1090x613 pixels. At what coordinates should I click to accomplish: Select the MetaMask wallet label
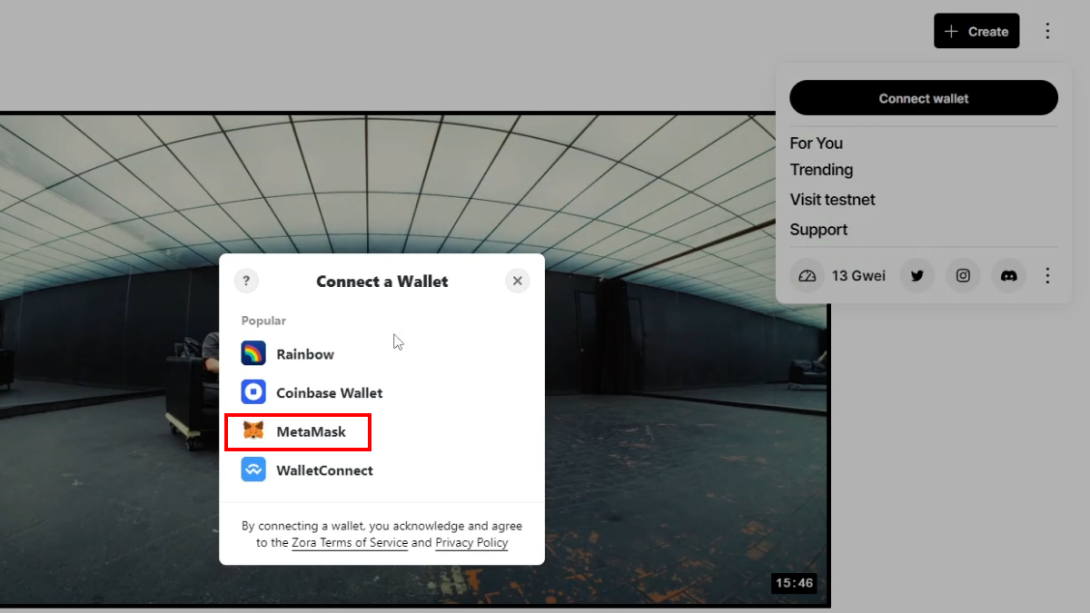pyautogui.click(x=311, y=432)
